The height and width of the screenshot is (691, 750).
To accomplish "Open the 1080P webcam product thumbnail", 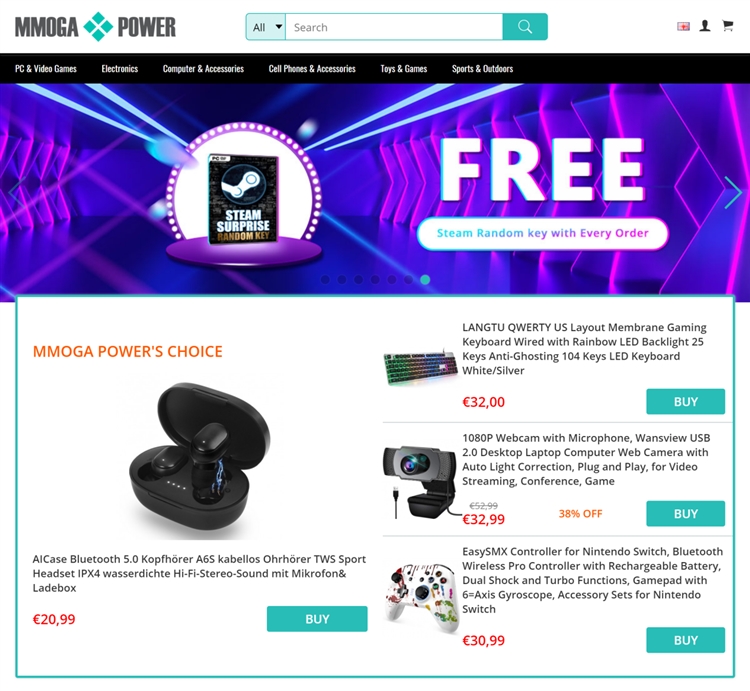I will (420, 482).
